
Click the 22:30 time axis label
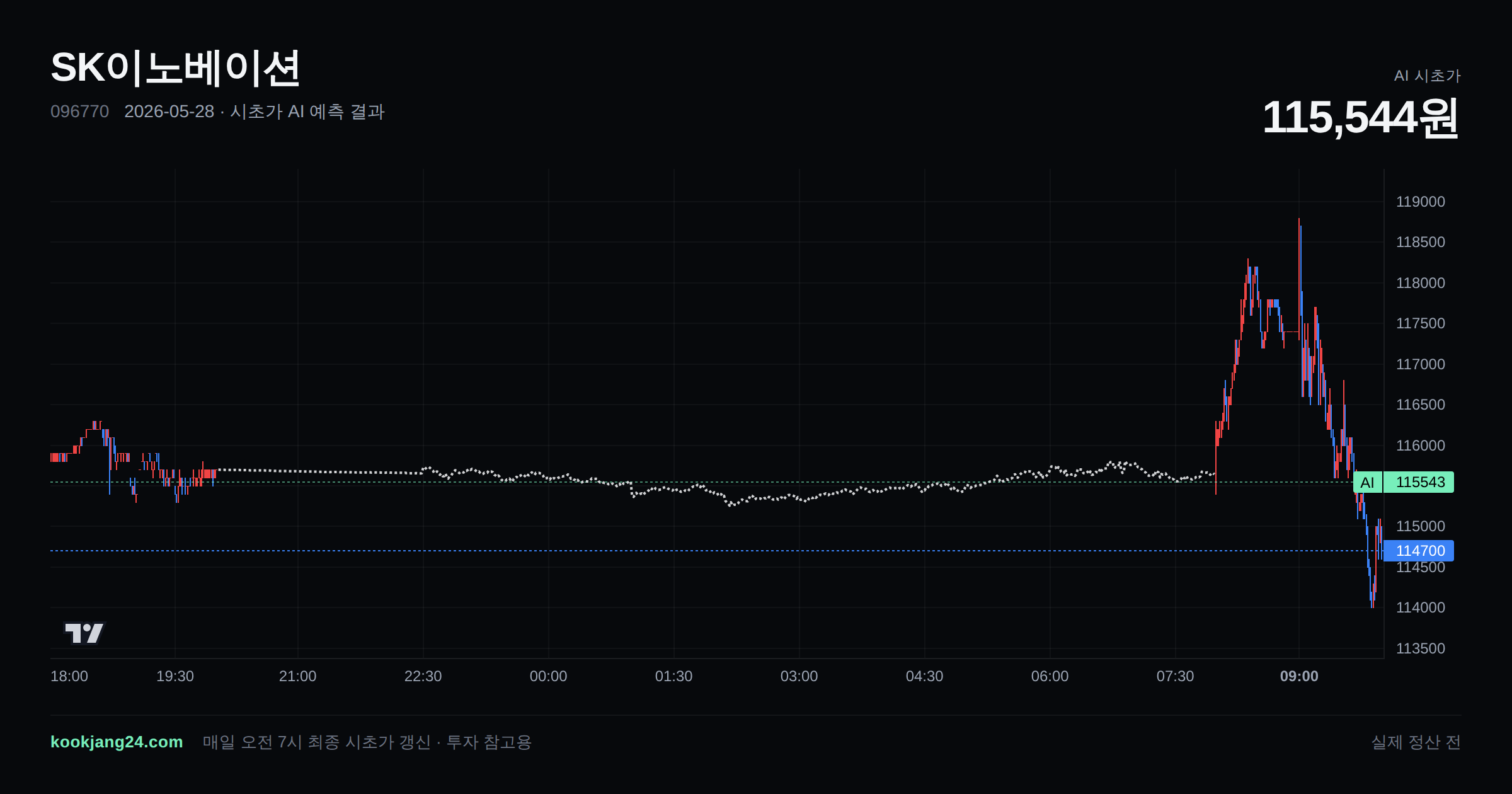423,676
